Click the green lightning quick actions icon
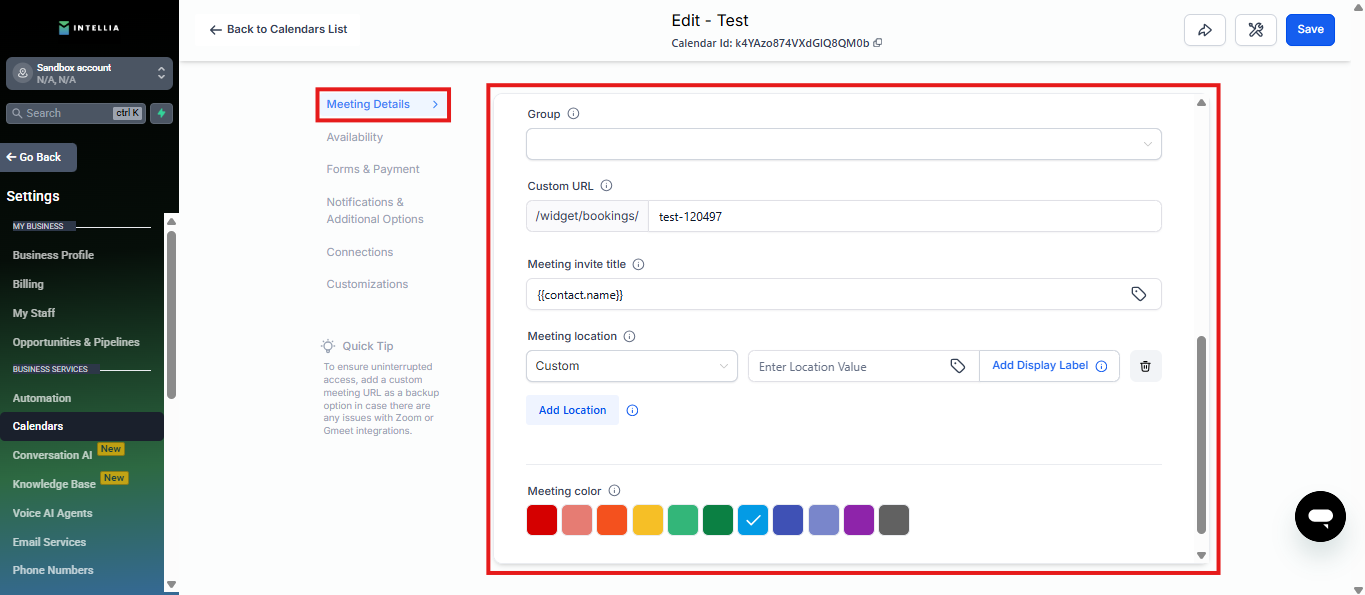 [161, 113]
